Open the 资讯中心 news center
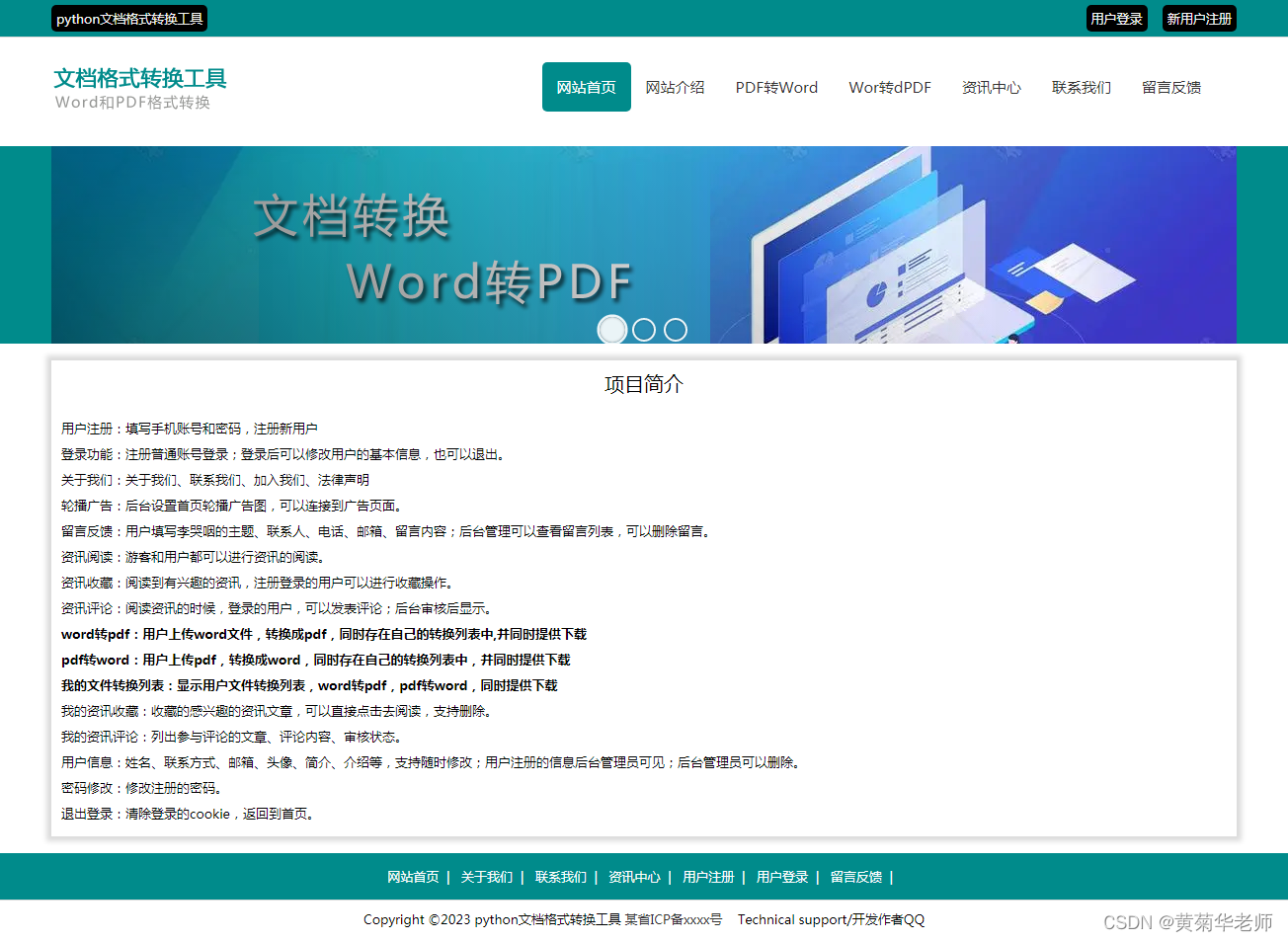 click(x=992, y=87)
